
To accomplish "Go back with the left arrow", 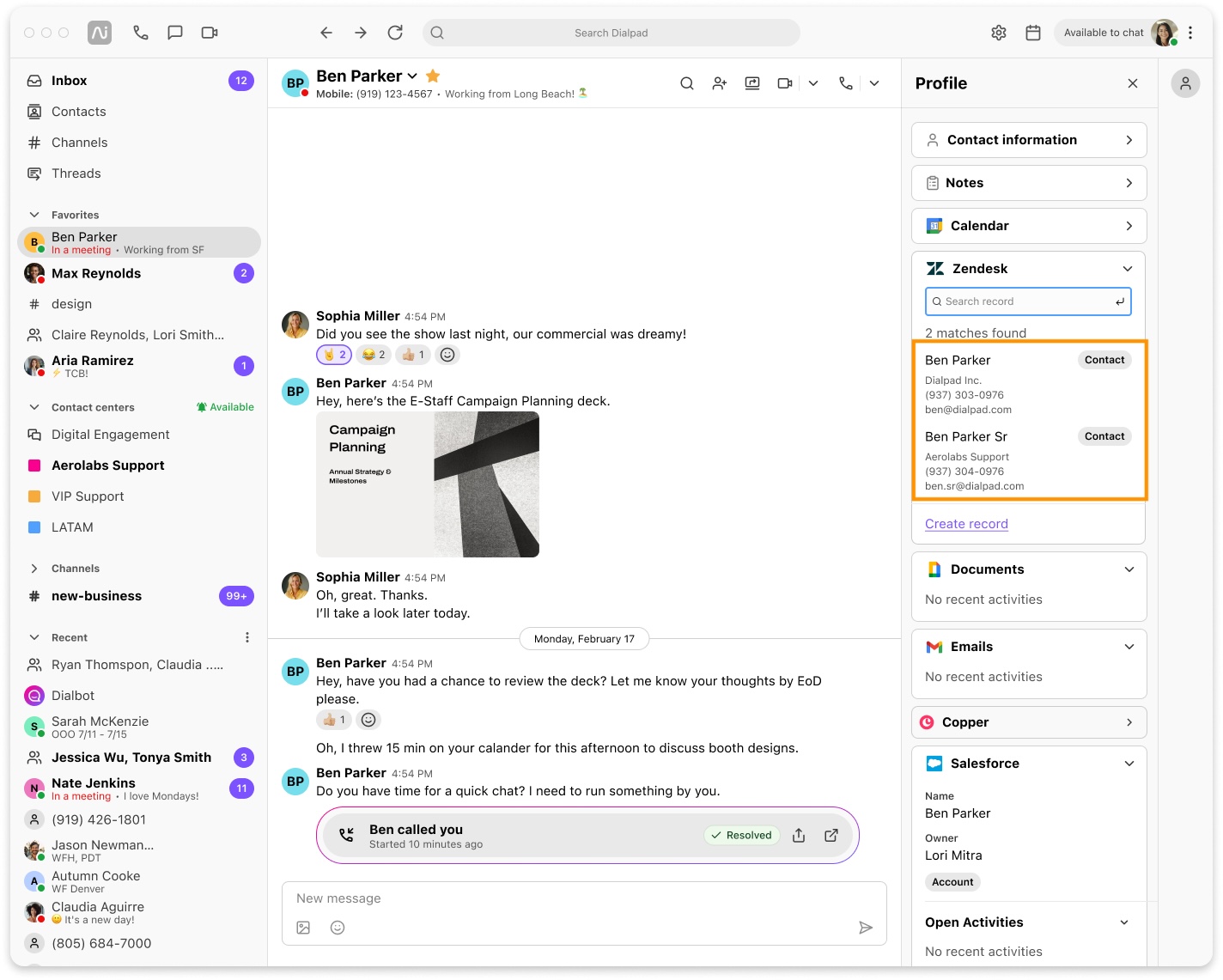I will tap(326, 33).
